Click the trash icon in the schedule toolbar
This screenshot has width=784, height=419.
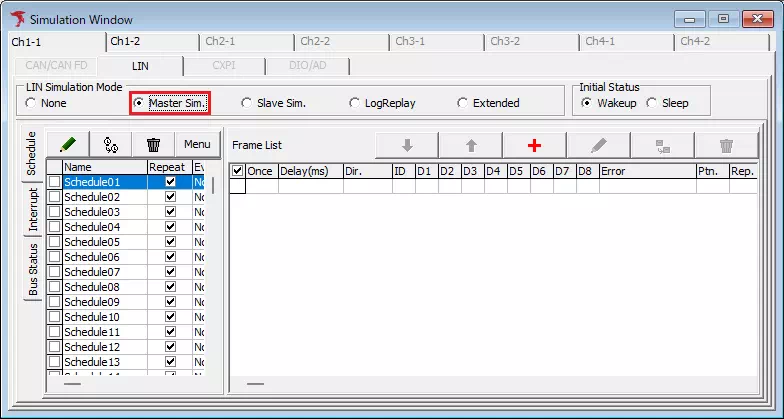point(153,145)
